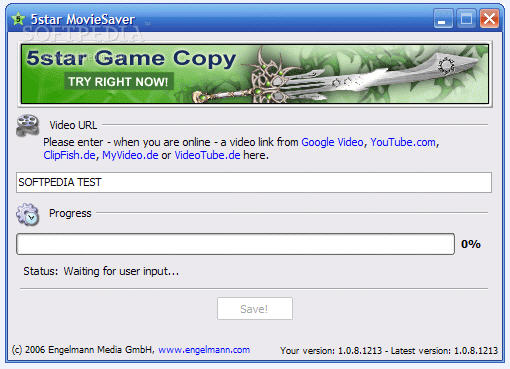
Task: Click the film reel Video URL icon
Action: pyautogui.click(x=28, y=125)
